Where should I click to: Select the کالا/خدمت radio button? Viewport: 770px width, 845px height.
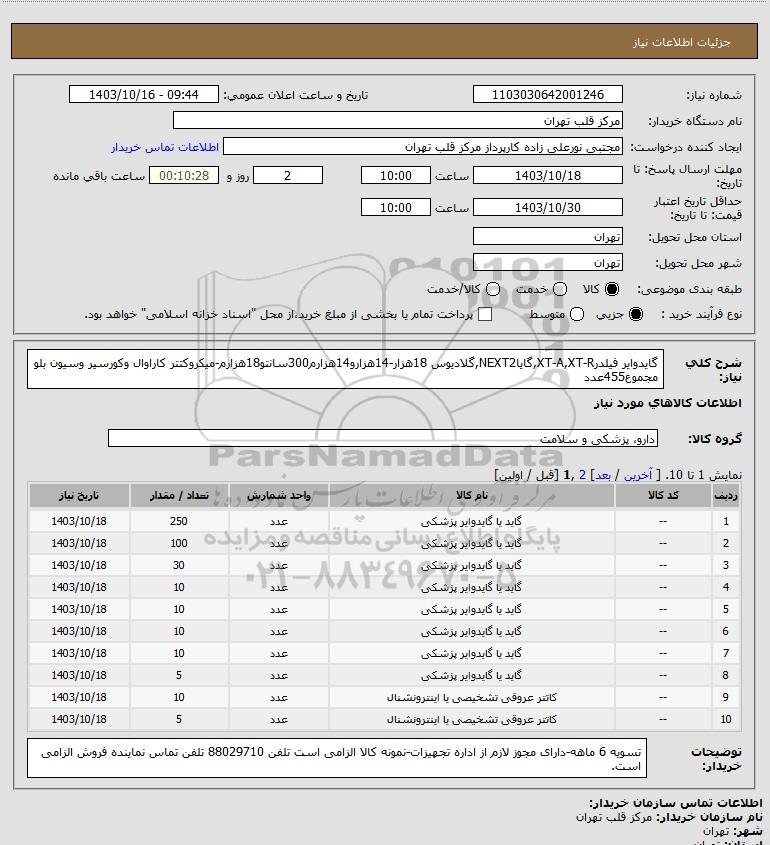pos(492,289)
